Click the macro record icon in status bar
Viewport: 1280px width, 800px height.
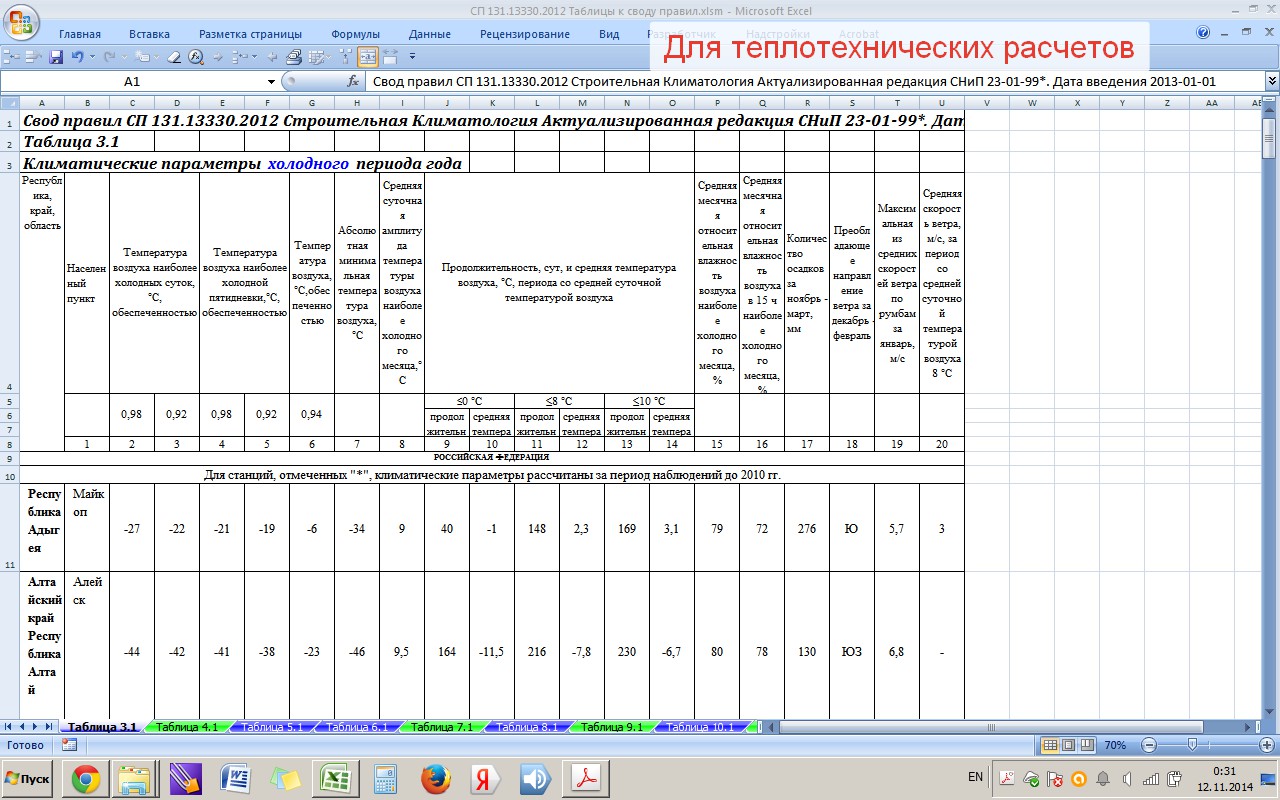(x=69, y=745)
